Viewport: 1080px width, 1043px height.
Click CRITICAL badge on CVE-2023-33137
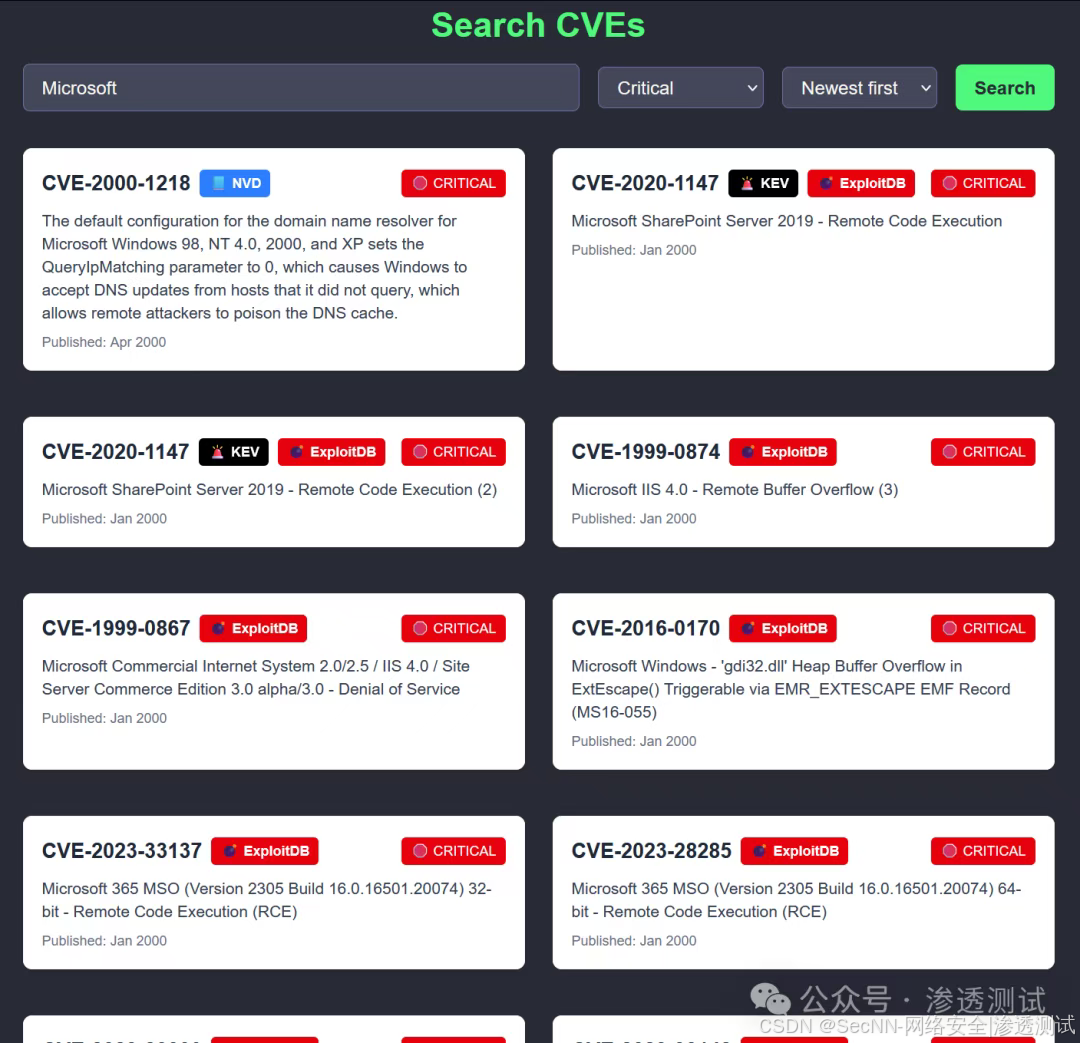pyautogui.click(x=453, y=851)
